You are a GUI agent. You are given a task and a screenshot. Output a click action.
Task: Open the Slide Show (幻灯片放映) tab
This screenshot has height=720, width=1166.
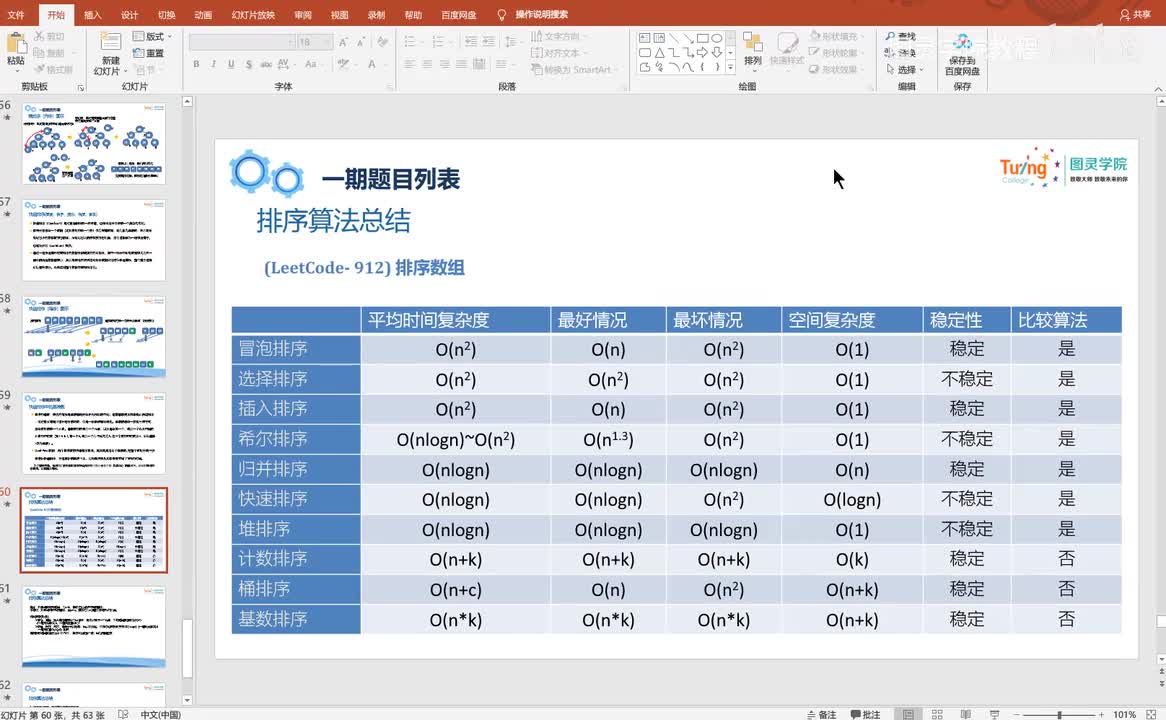click(253, 15)
